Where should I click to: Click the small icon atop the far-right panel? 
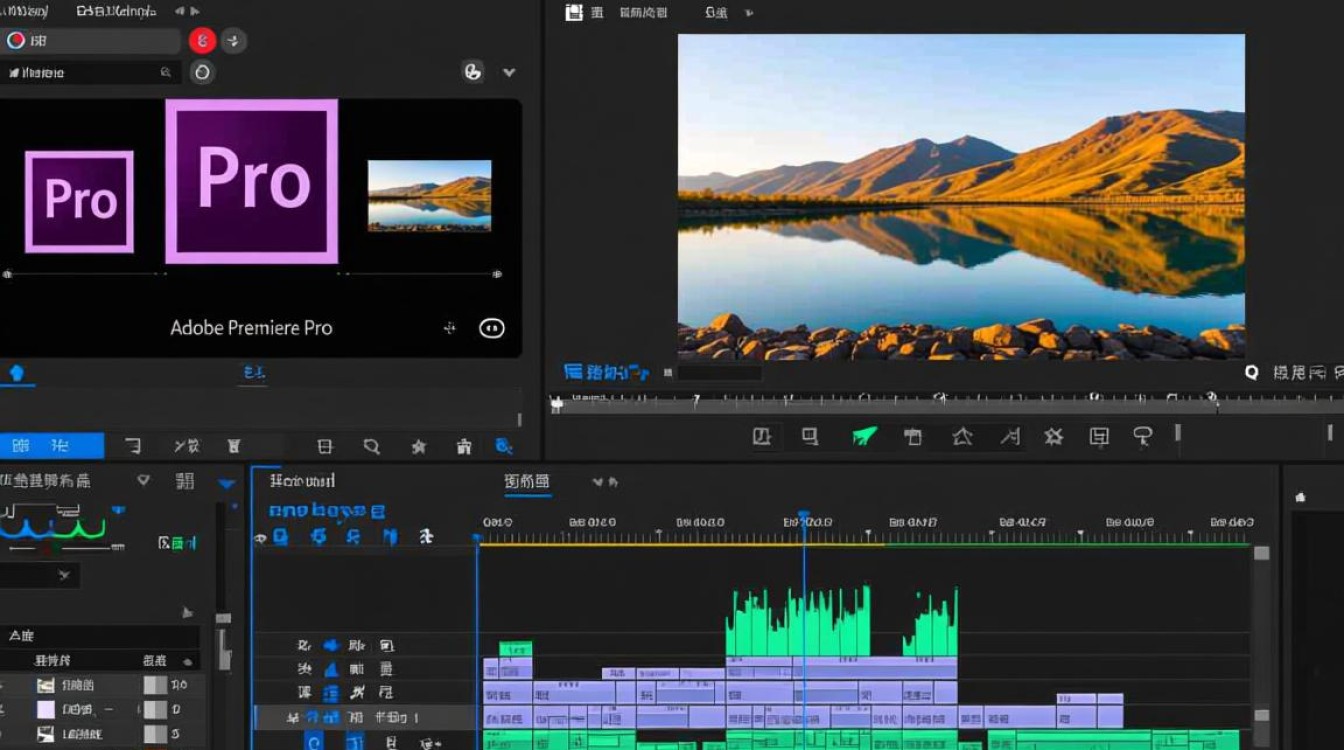pyautogui.click(x=1300, y=497)
